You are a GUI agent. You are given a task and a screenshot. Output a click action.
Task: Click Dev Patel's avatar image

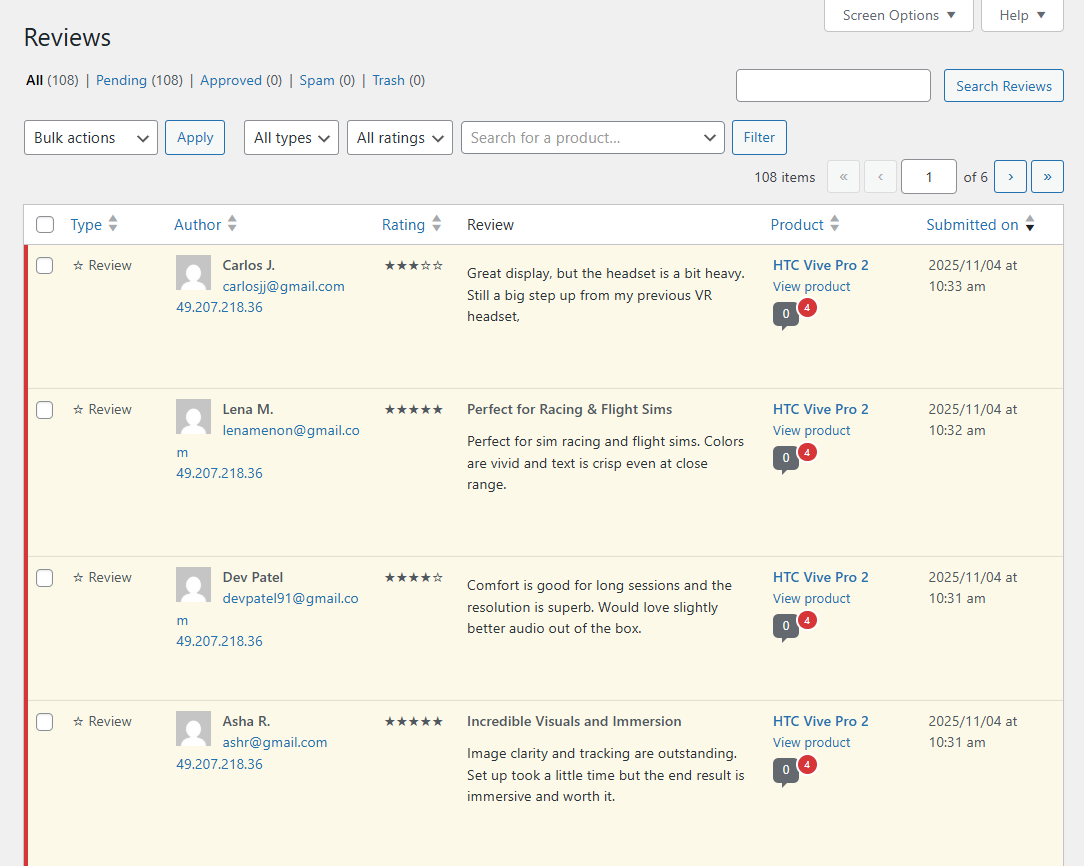(x=193, y=585)
